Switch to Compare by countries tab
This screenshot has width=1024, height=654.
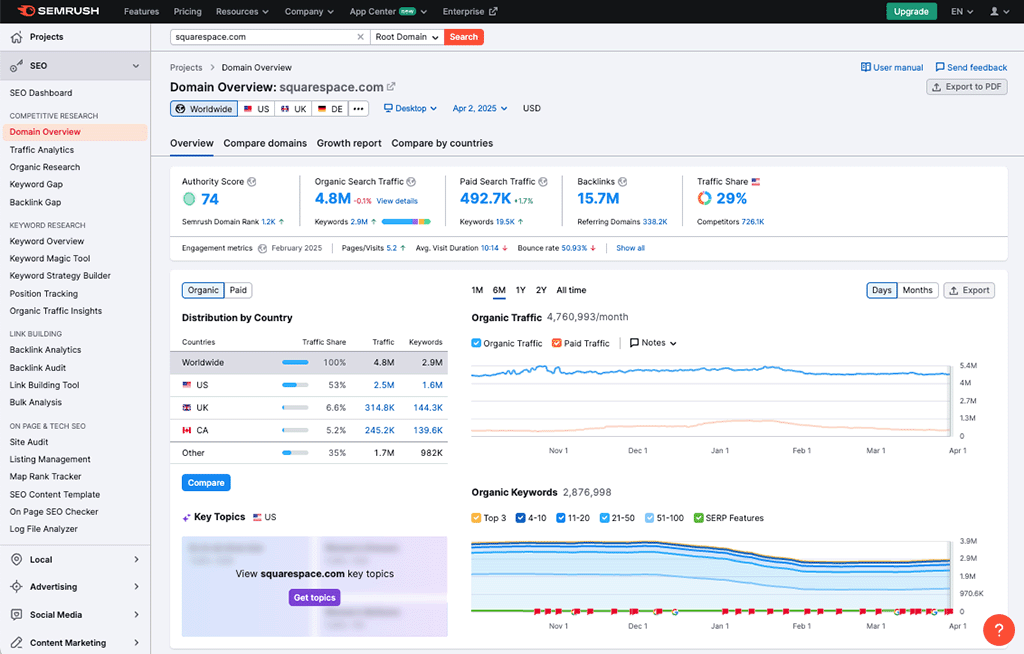pos(442,143)
